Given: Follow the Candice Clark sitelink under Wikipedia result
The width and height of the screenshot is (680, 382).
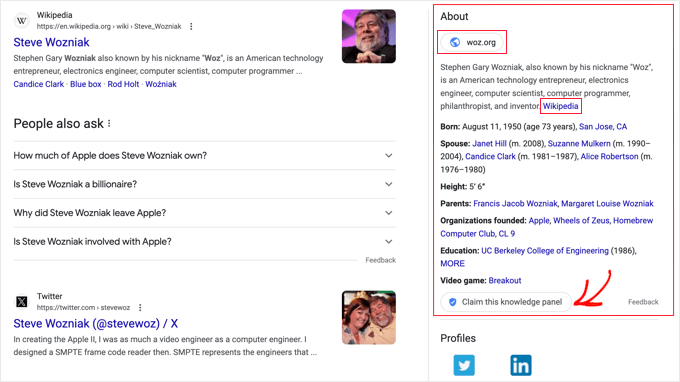Looking at the screenshot, I should (x=39, y=84).
